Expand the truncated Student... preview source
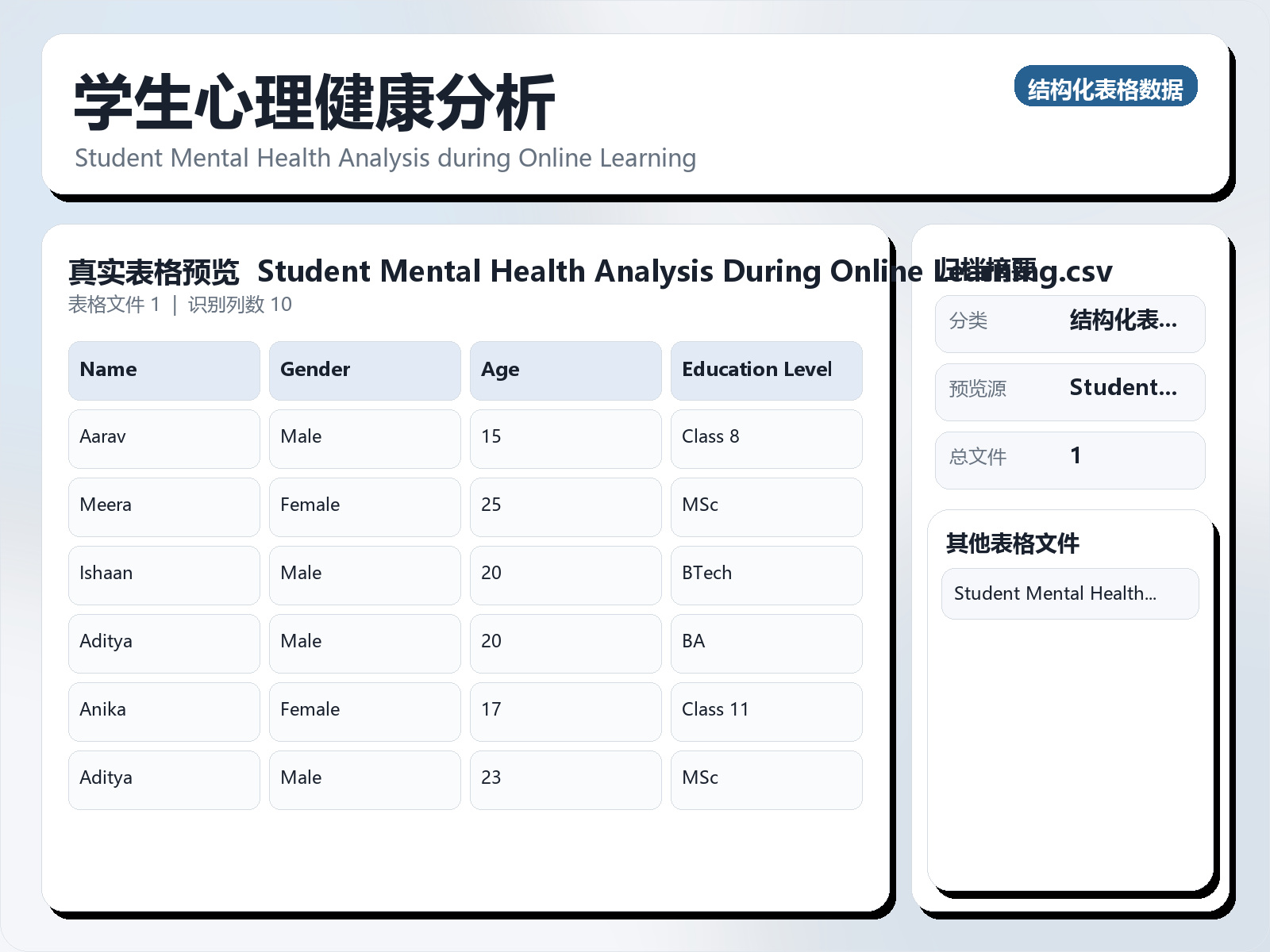The width and height of the screenshot is (1270, 952). (1123, 388)
